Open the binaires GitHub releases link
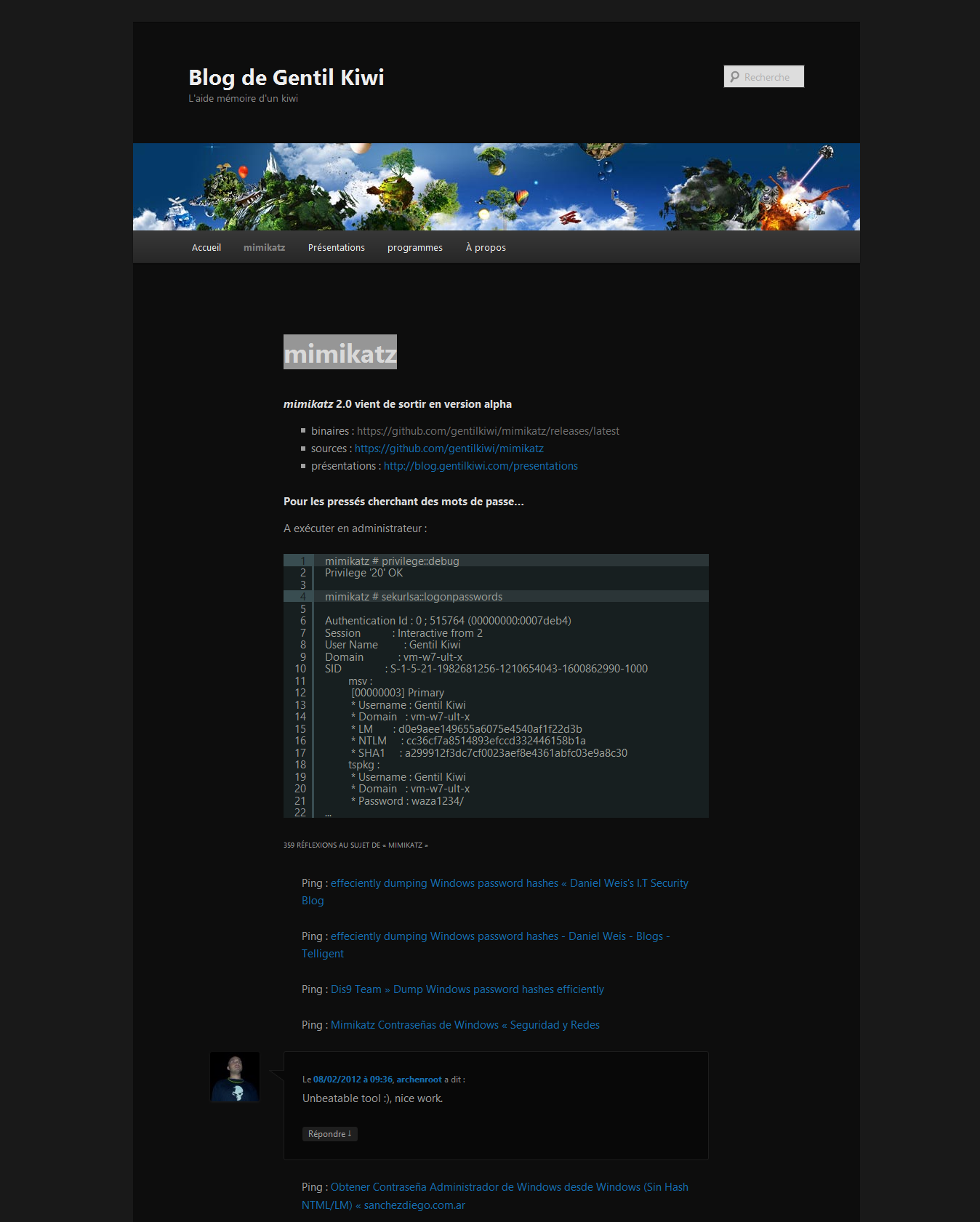This screenshot has height=1222, width=980. [x=488, y=431]
